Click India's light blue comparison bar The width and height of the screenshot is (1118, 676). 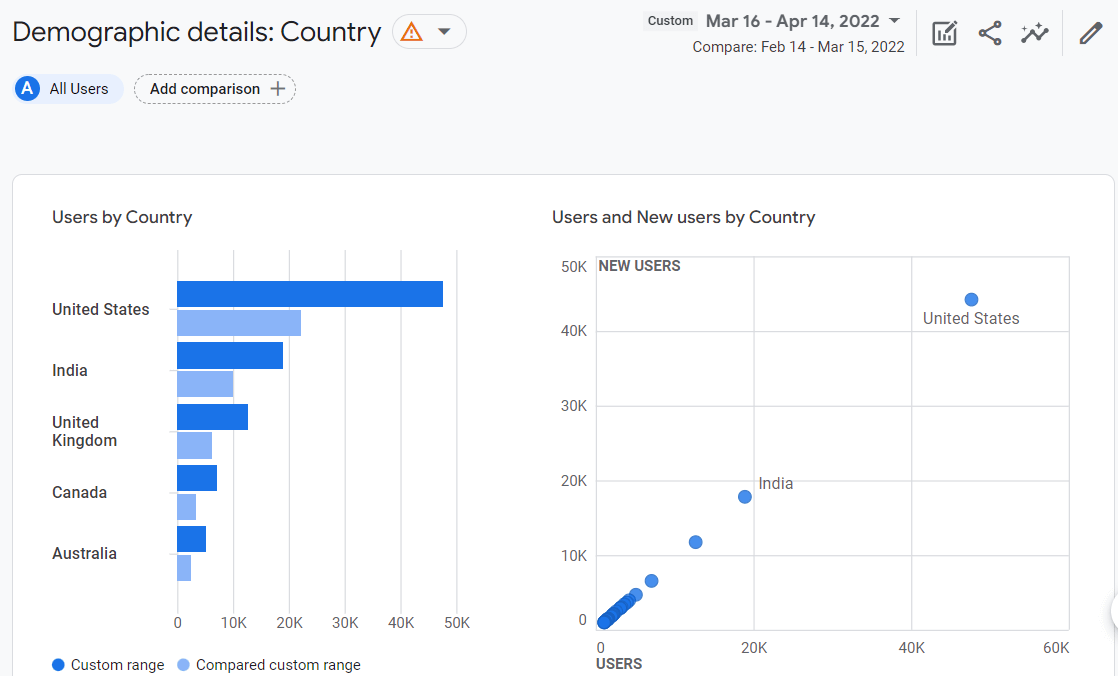[205, 384]
